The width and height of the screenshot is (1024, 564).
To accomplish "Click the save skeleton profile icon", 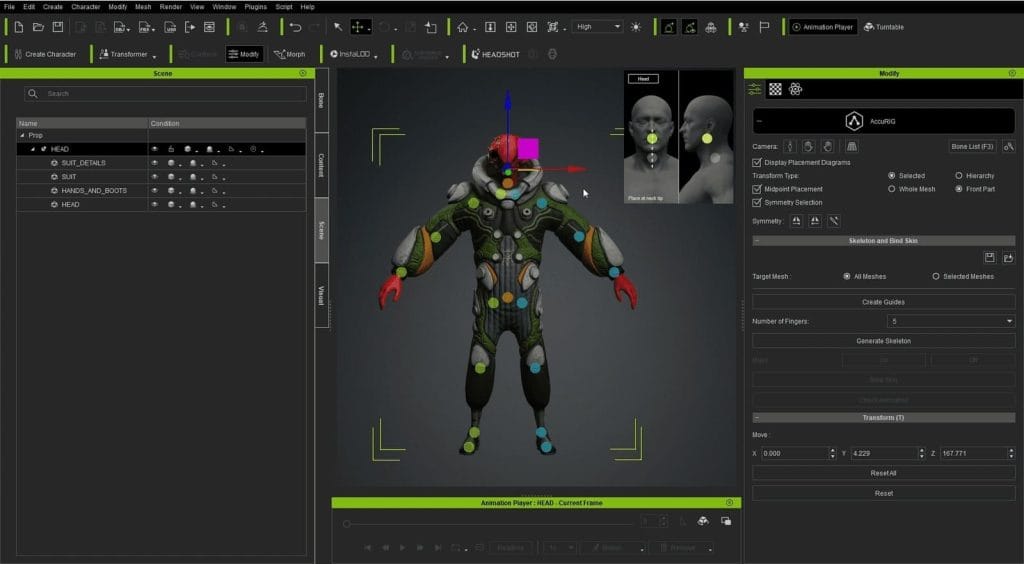I will pos(989,258).
